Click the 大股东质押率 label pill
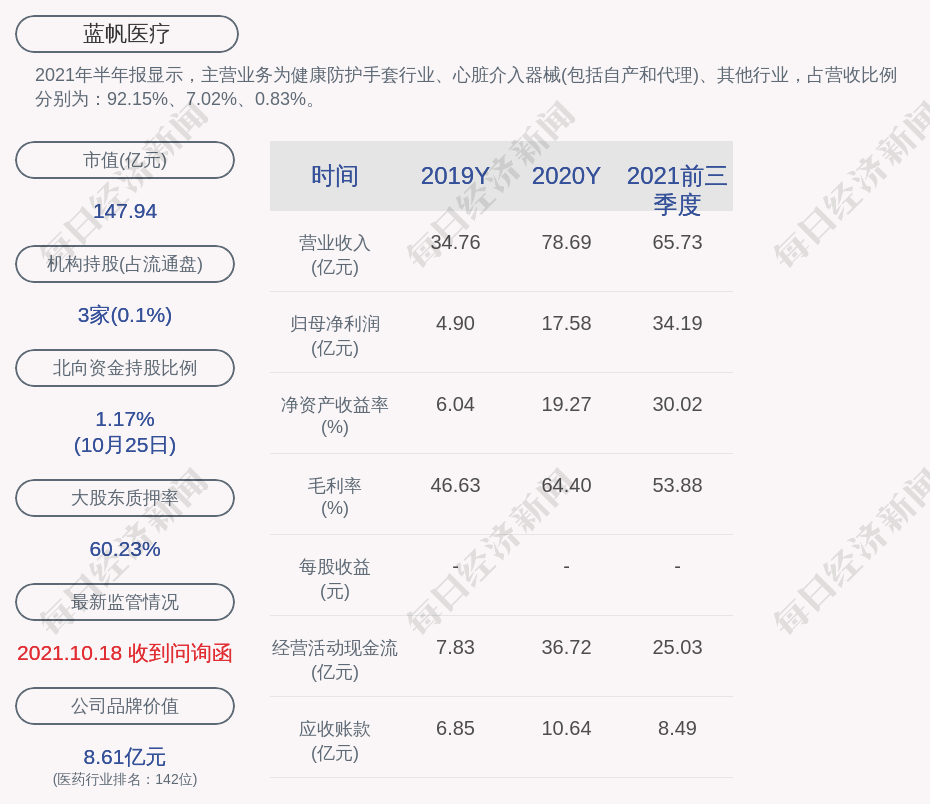 point(125,497)
